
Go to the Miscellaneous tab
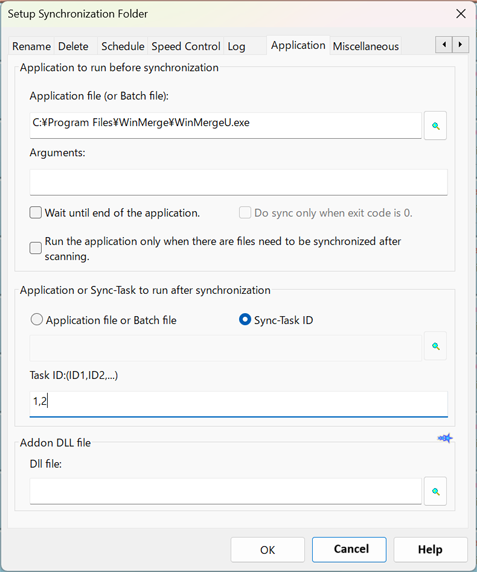[366, 46]
